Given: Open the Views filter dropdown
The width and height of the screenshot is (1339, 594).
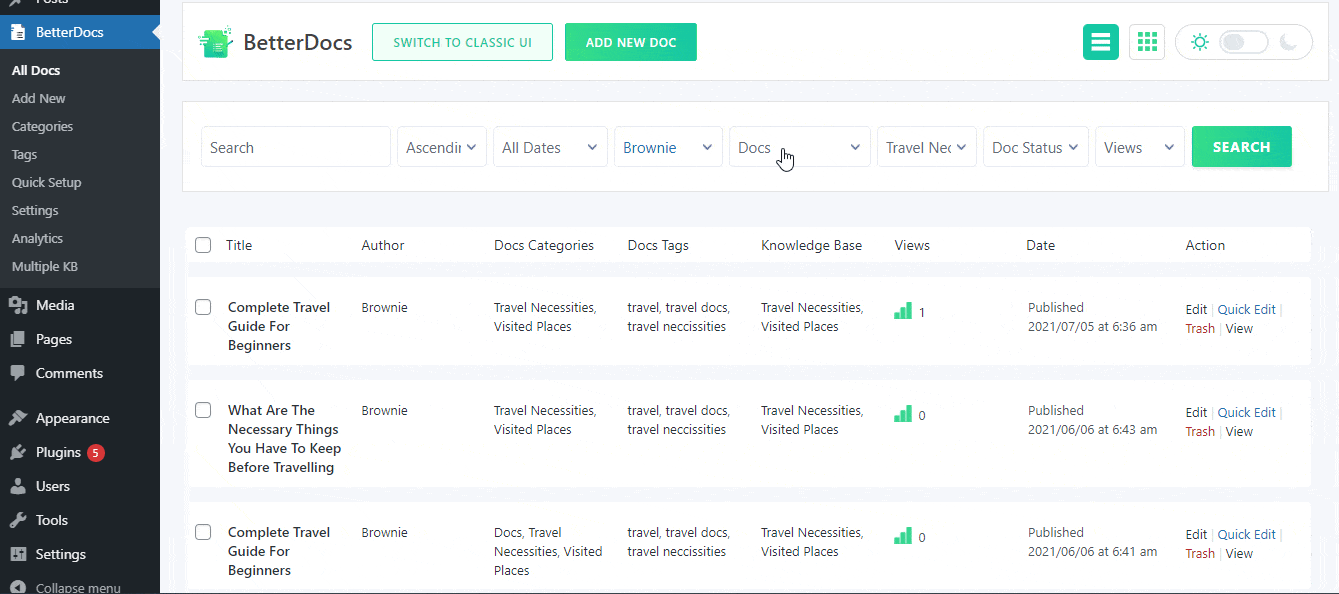Looking at the screenshot, I should [x=1140, y=147].
